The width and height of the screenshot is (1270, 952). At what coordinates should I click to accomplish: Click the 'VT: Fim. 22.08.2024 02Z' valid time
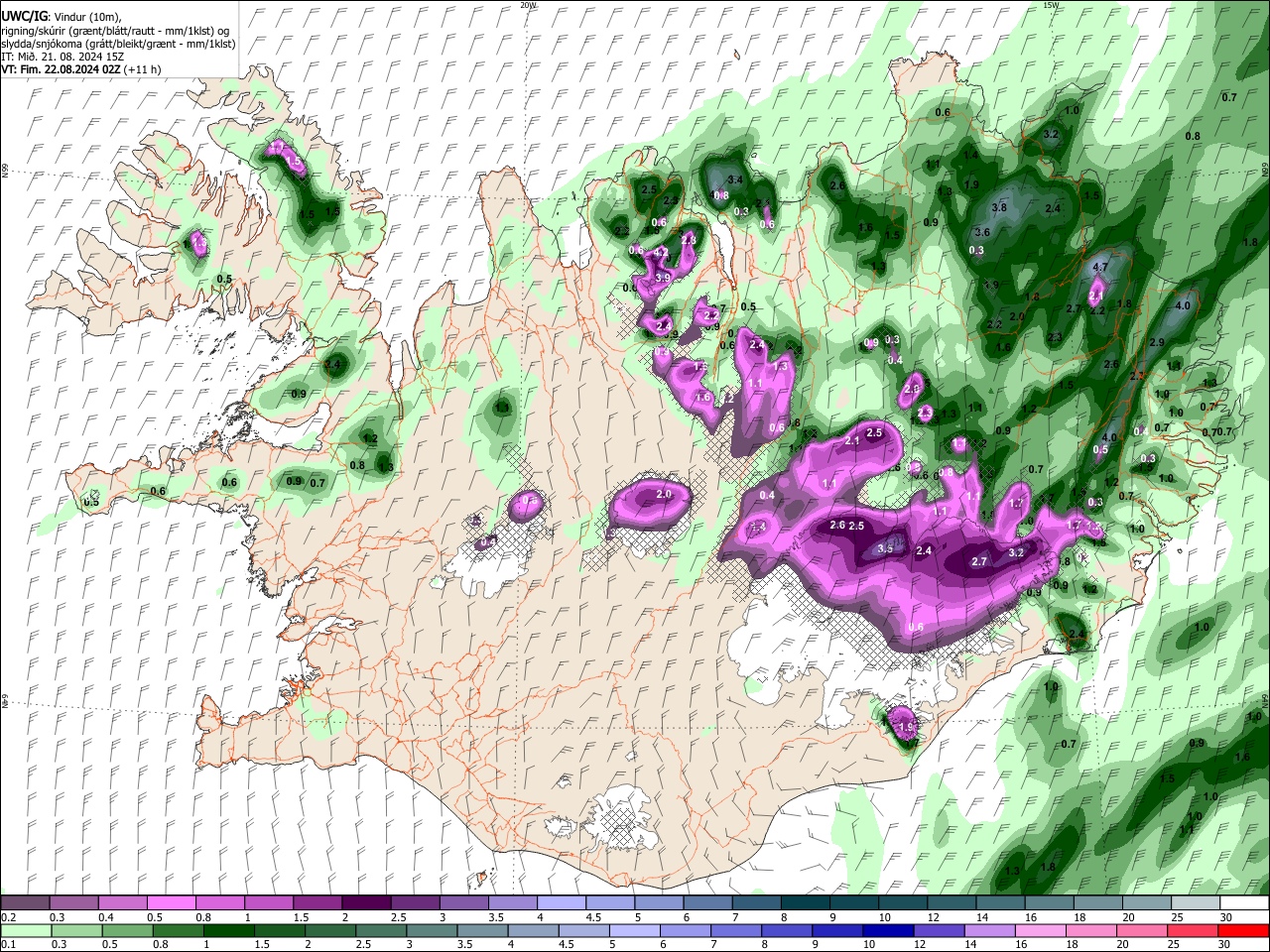click(x=62, y=69)
